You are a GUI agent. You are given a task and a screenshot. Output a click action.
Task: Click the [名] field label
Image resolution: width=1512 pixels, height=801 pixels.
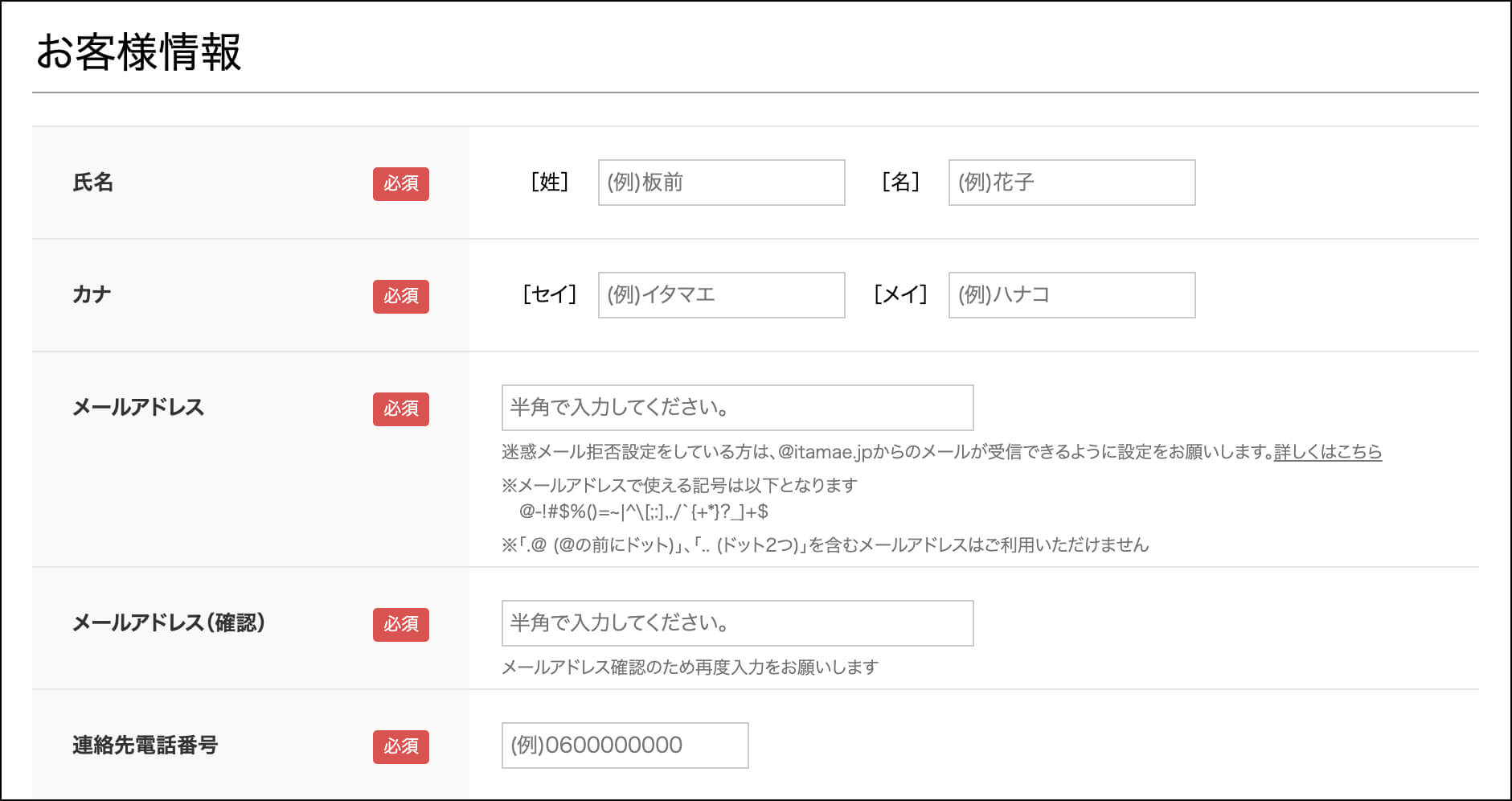900,182
